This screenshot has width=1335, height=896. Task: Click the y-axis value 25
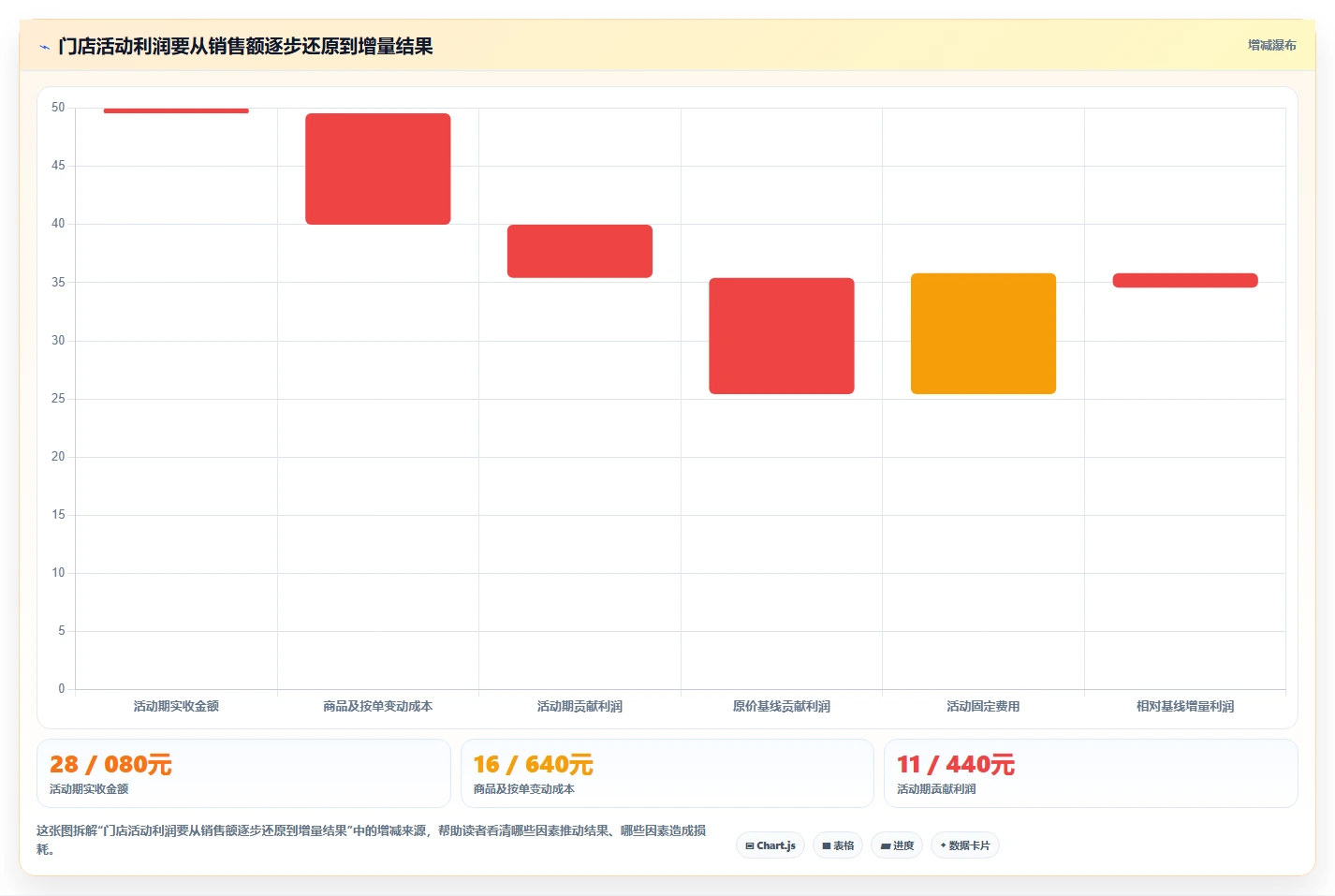point(58,399)
